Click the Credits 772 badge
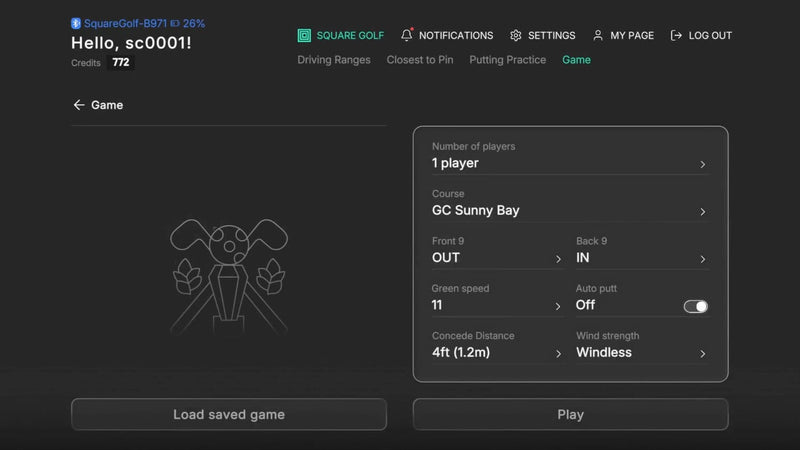The image size is (800, 450). [120, 62]
